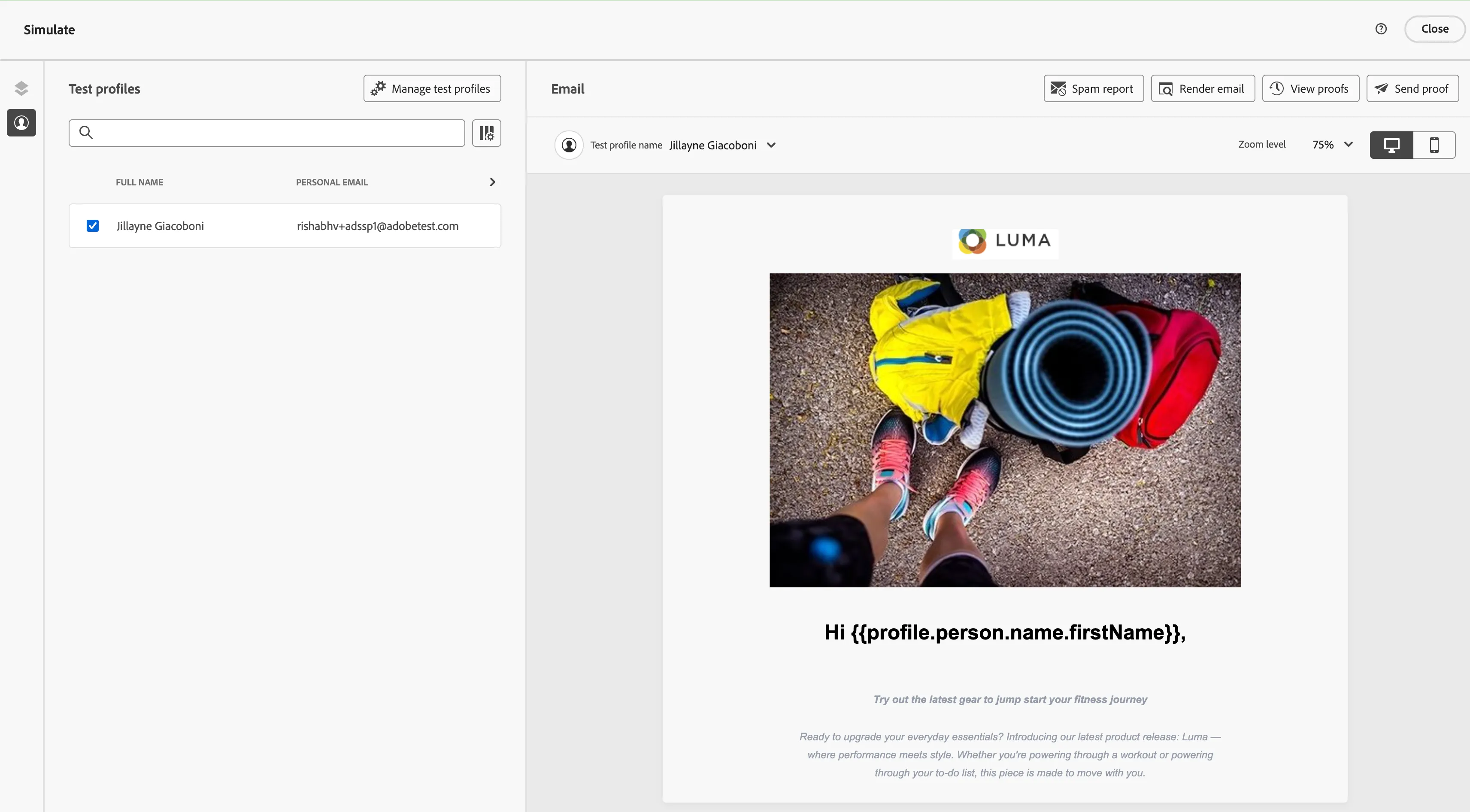Click the FULL NAME column header
The image size is (1470, 812).
pyautogui.click(x=139, y=182)
